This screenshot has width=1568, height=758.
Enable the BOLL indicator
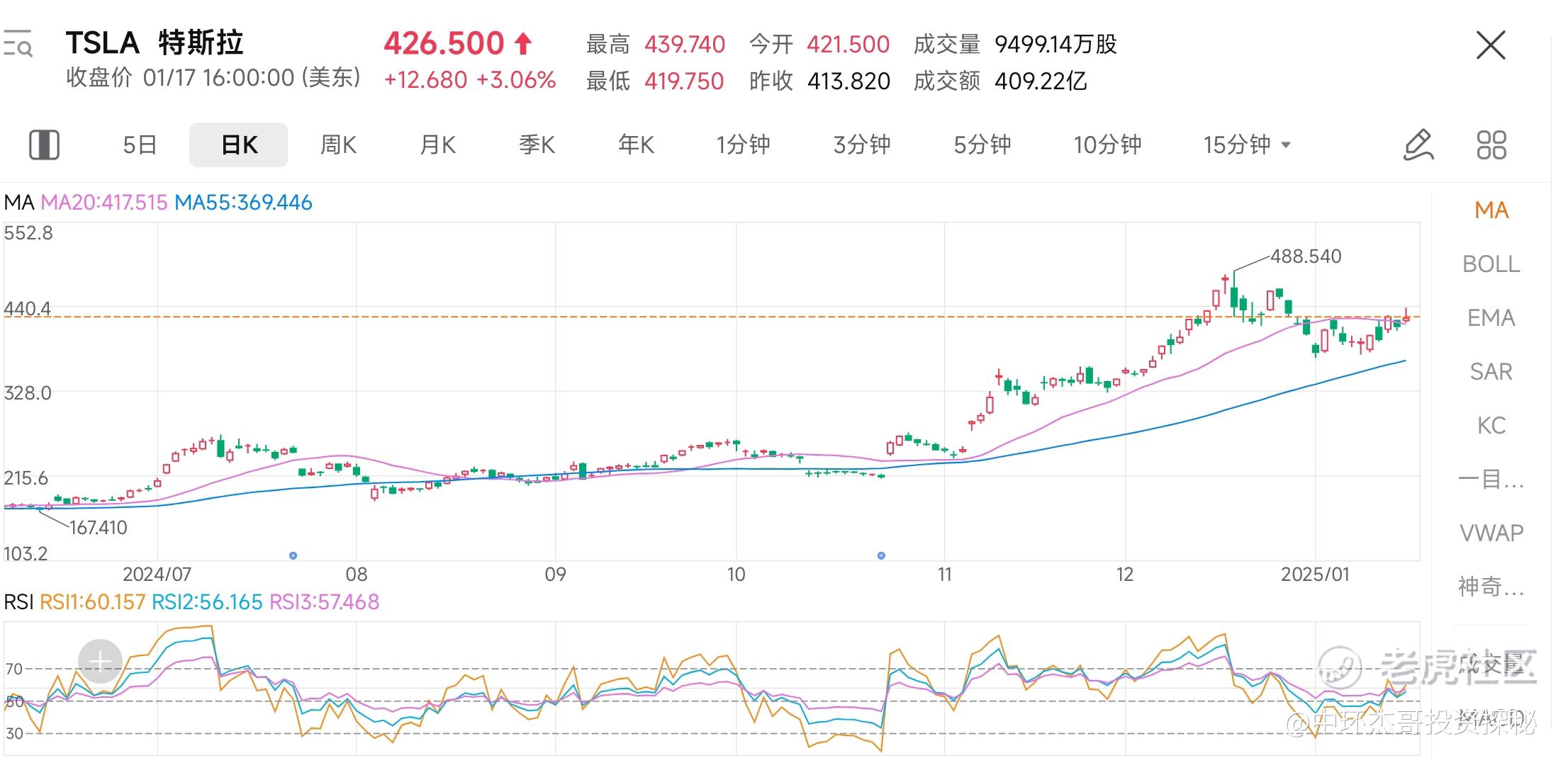coord(1491,264)
